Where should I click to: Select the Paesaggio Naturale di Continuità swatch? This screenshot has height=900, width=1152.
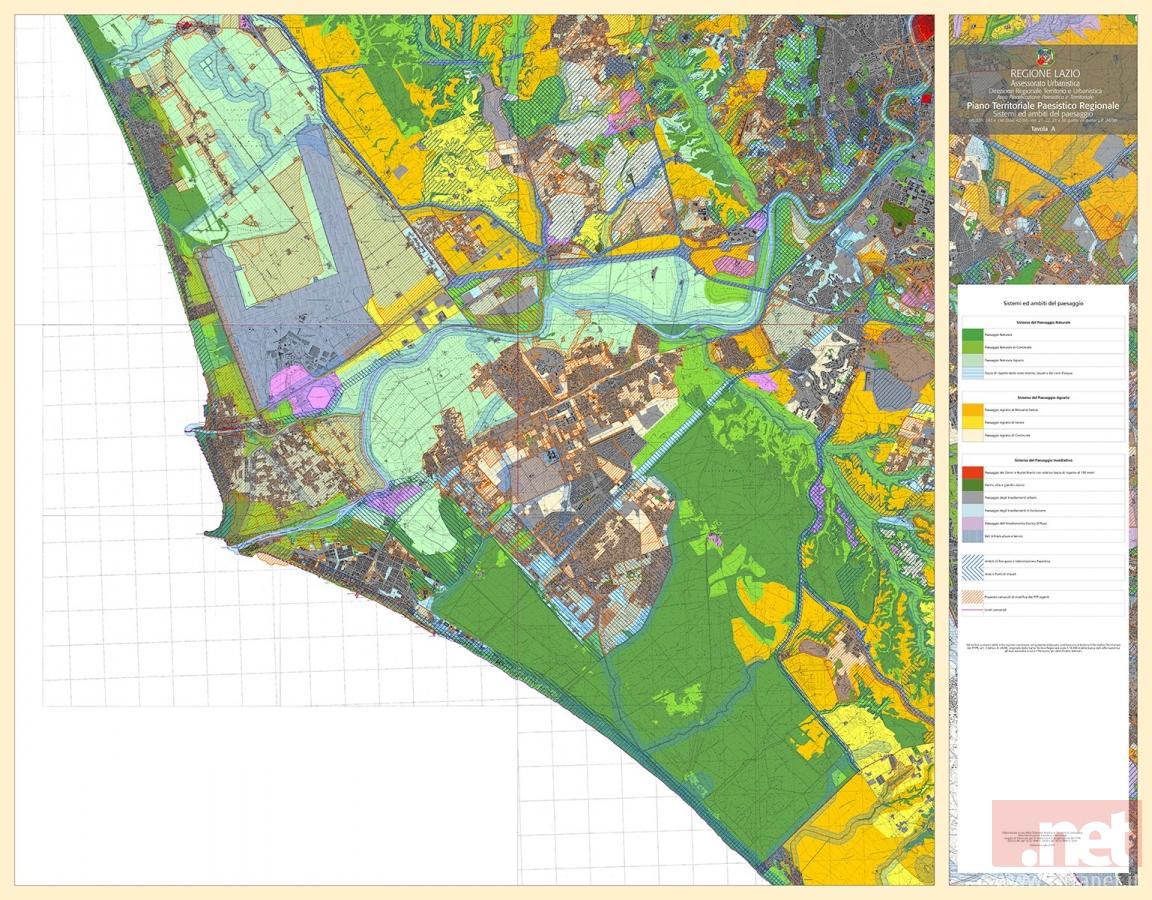point(971,347)
